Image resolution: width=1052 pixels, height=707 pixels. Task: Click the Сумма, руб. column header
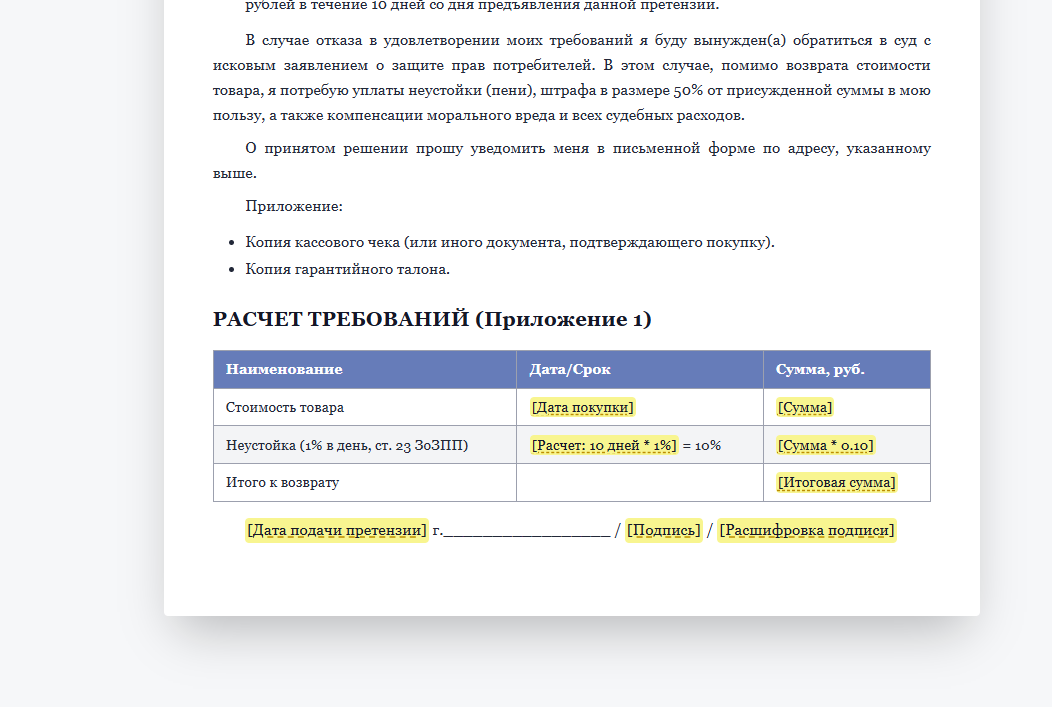847,370
